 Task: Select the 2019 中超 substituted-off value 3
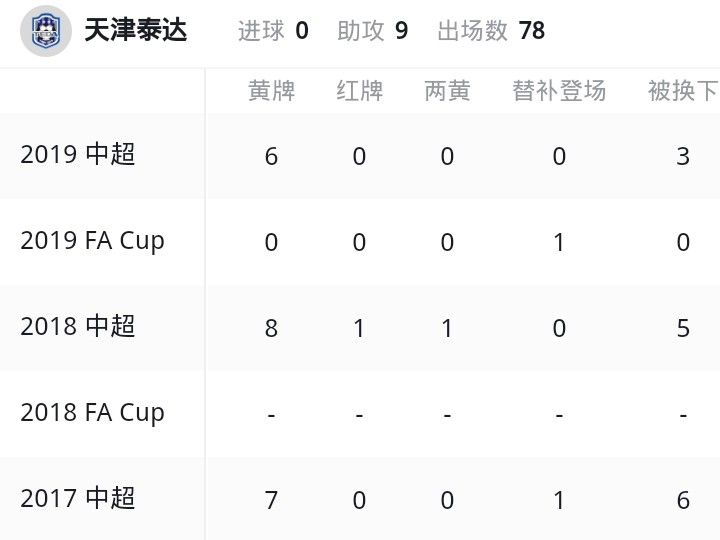[x=683, y=157]
